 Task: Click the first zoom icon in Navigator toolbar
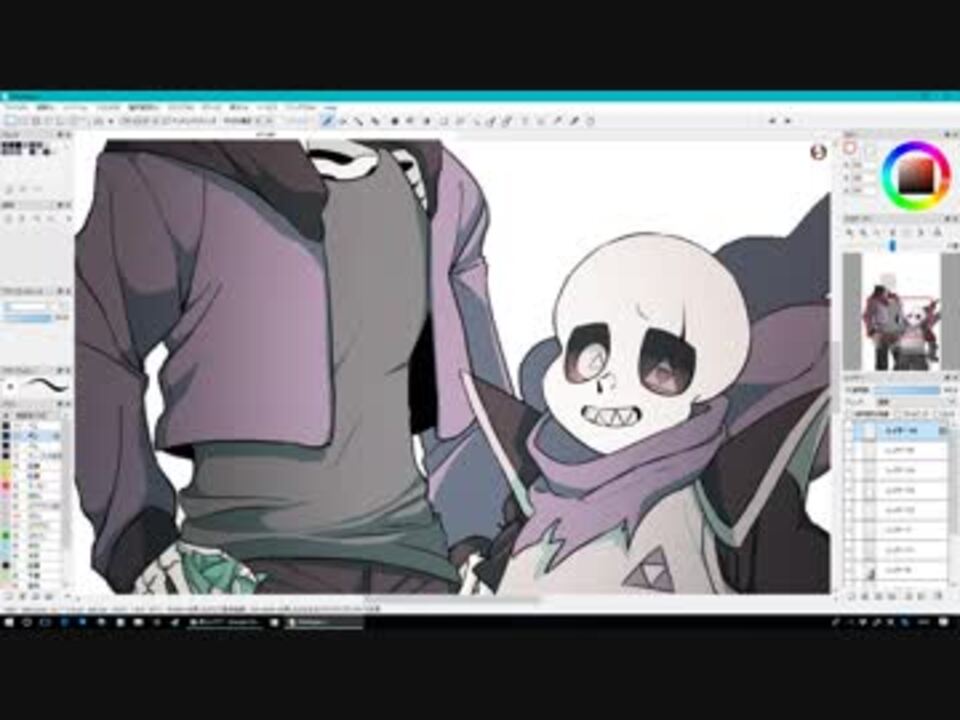850,232
